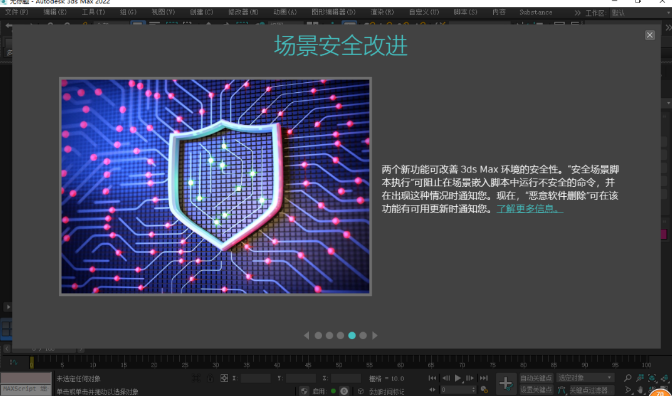Open the 工具(T) menu
This screenshot has height=396, width=672.
[x=93, y=12]
